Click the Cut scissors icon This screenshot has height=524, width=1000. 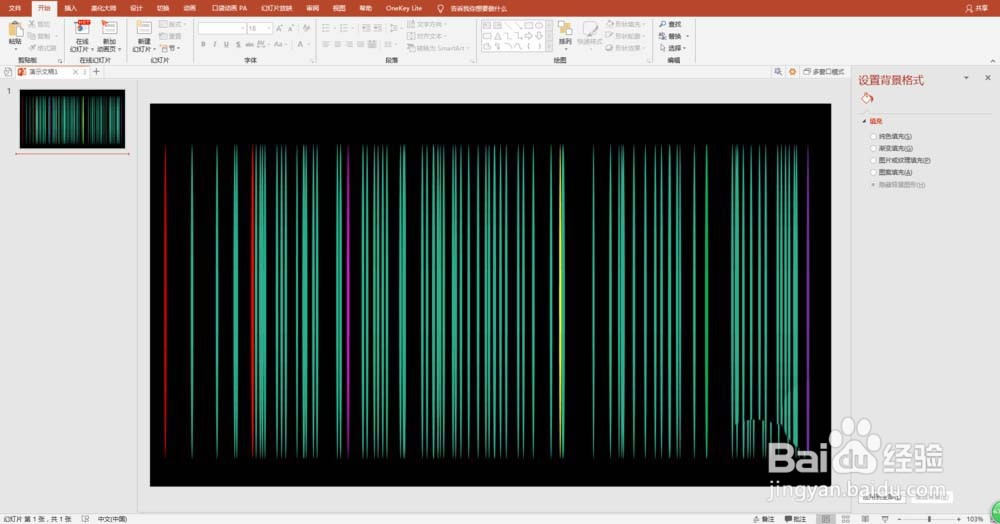tap(32, 24)
